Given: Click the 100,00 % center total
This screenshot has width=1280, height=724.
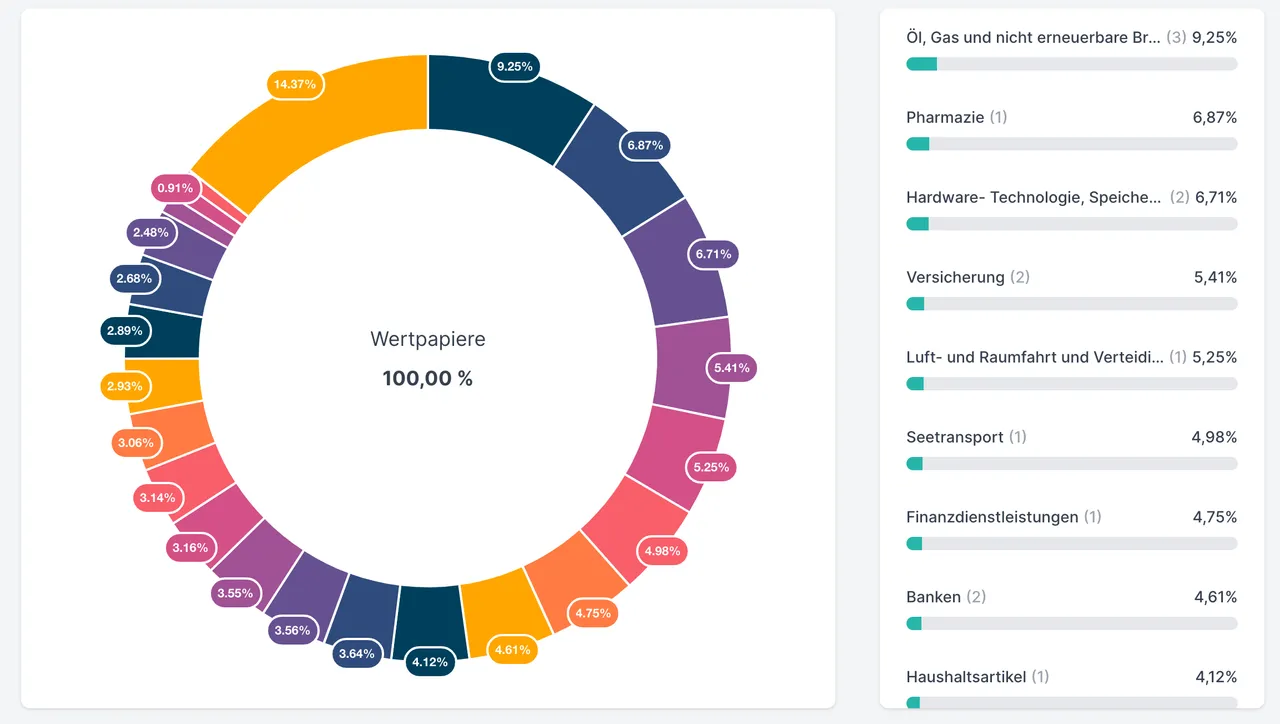Looking at the screenshot, I should pos(428,378).
